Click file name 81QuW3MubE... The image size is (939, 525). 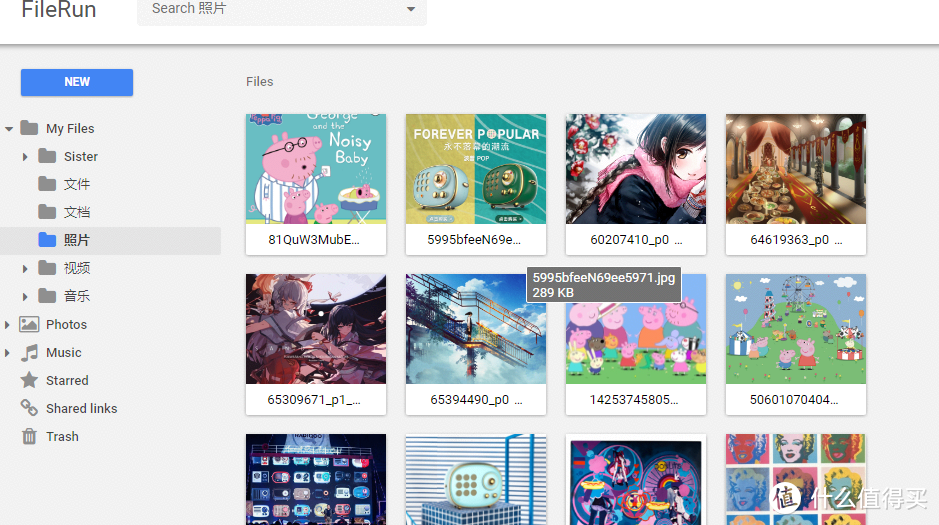(x=314, y=239)
